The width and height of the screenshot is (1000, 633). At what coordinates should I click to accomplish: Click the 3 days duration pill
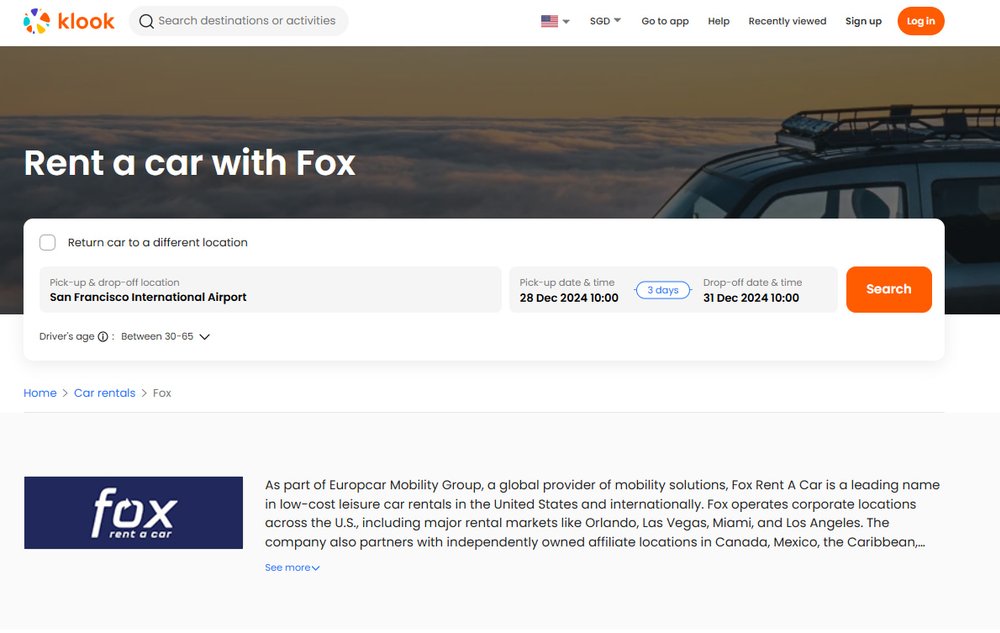click(662, 289)
